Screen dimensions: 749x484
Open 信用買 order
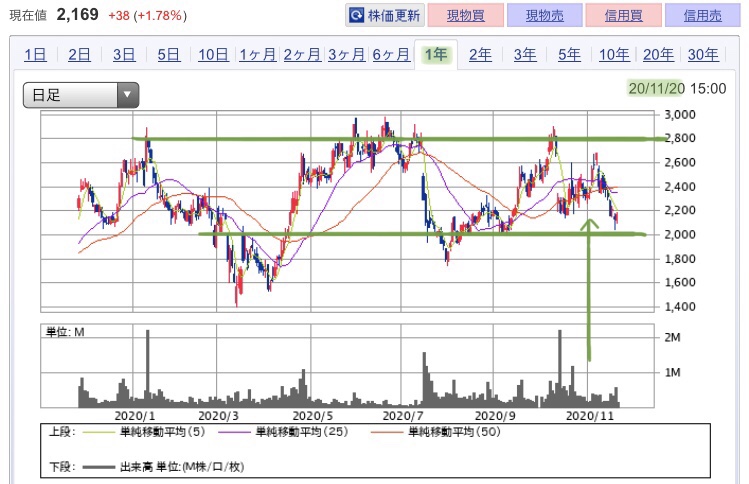tap(623, 16)
